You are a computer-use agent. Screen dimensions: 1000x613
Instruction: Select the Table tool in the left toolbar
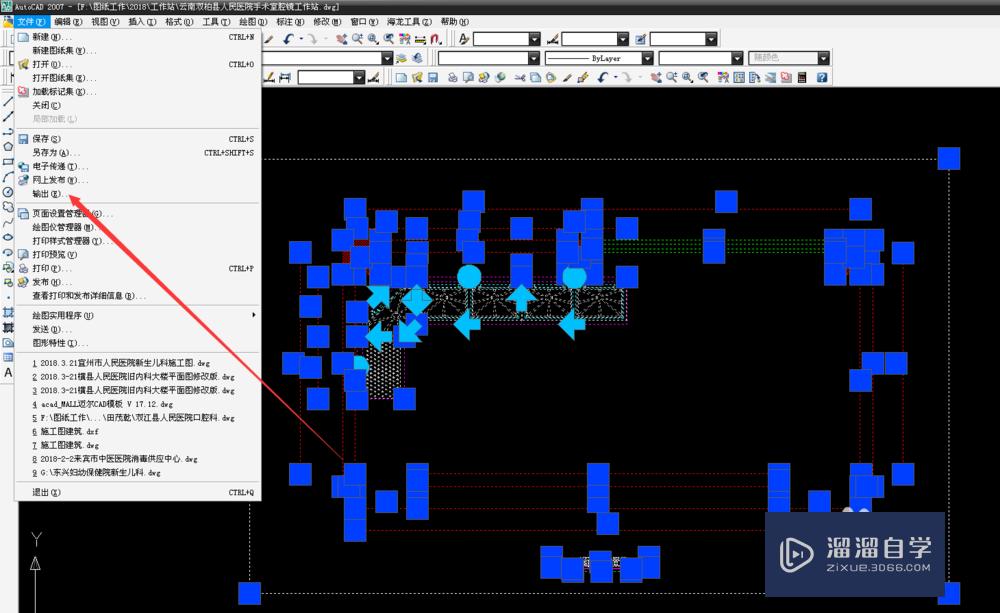8,357
